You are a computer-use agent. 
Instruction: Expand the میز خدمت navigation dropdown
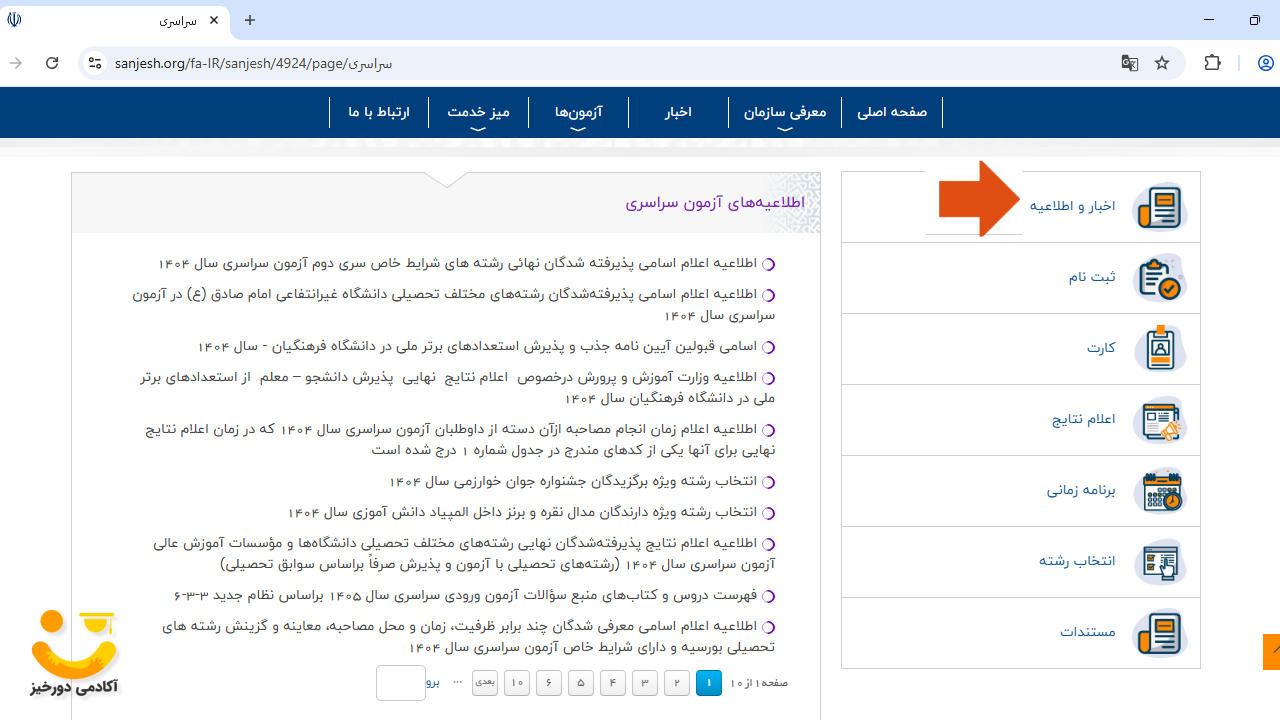[x=478, y=114]
